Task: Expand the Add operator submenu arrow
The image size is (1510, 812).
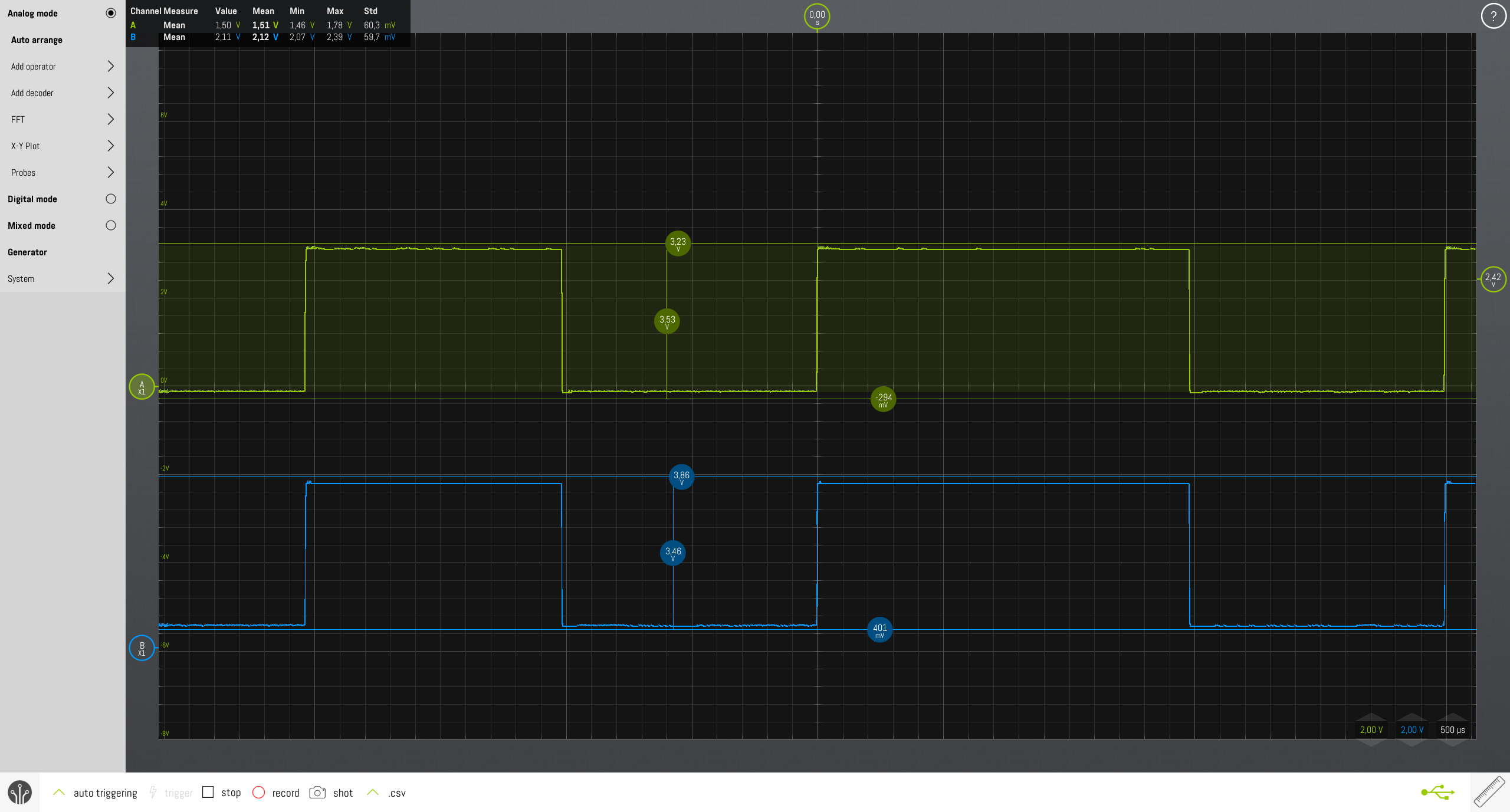Action: pyautogui.click(x=110, y=66)
